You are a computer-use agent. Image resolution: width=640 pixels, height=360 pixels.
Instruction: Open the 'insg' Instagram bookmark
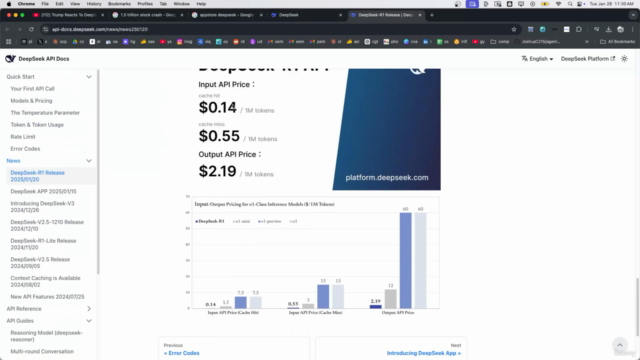click(x=184, y=42)
